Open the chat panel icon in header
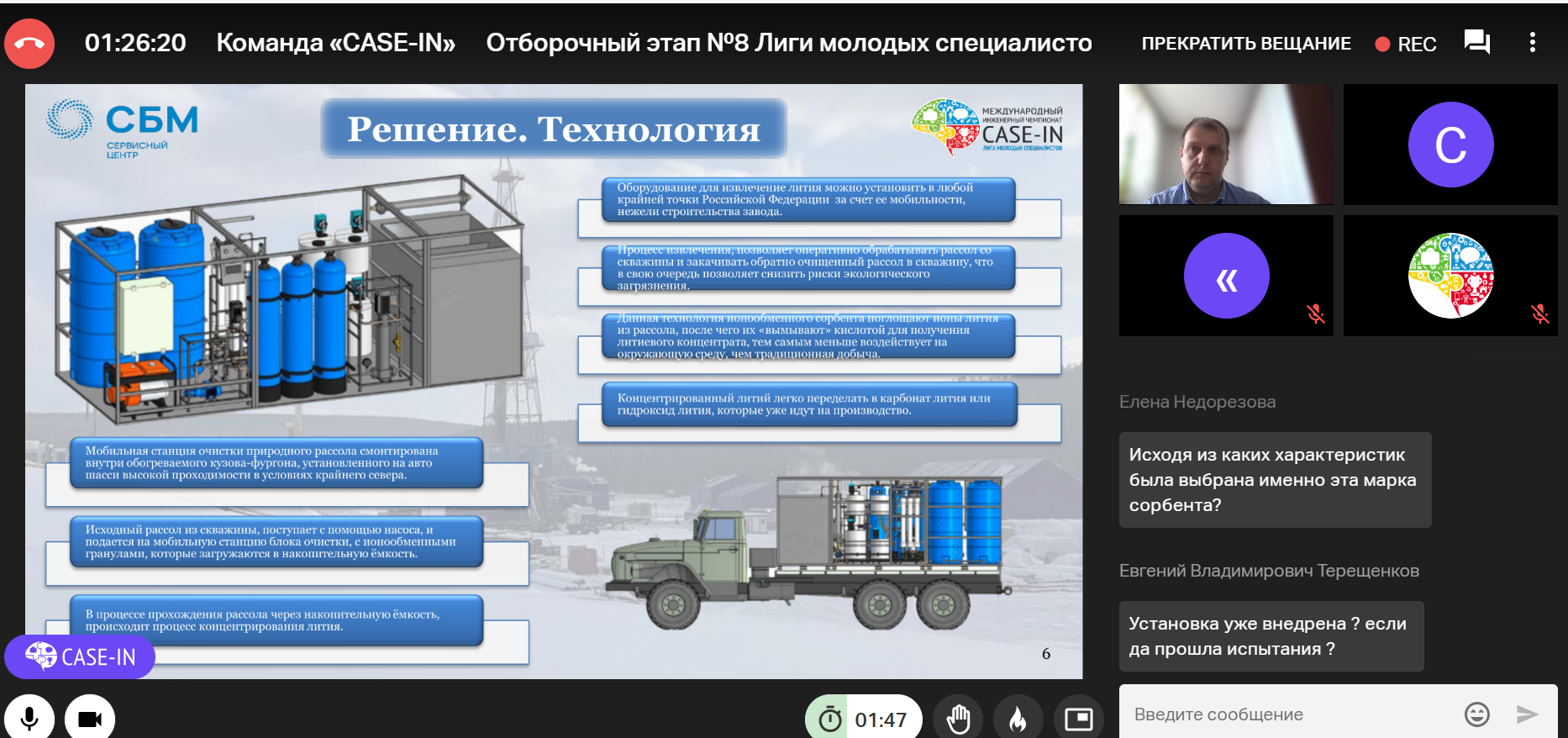 coord(1476,42)
